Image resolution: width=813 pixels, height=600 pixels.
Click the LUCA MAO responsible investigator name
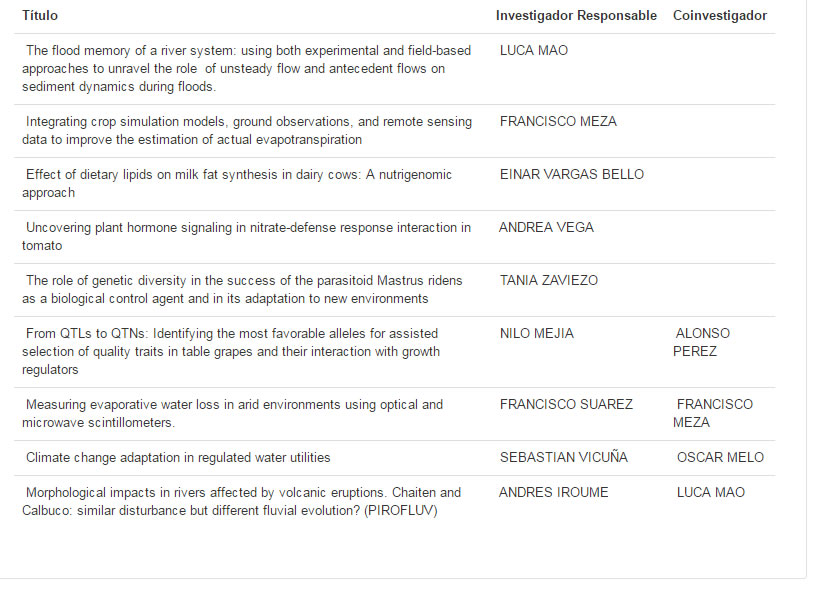coord(534,50)
